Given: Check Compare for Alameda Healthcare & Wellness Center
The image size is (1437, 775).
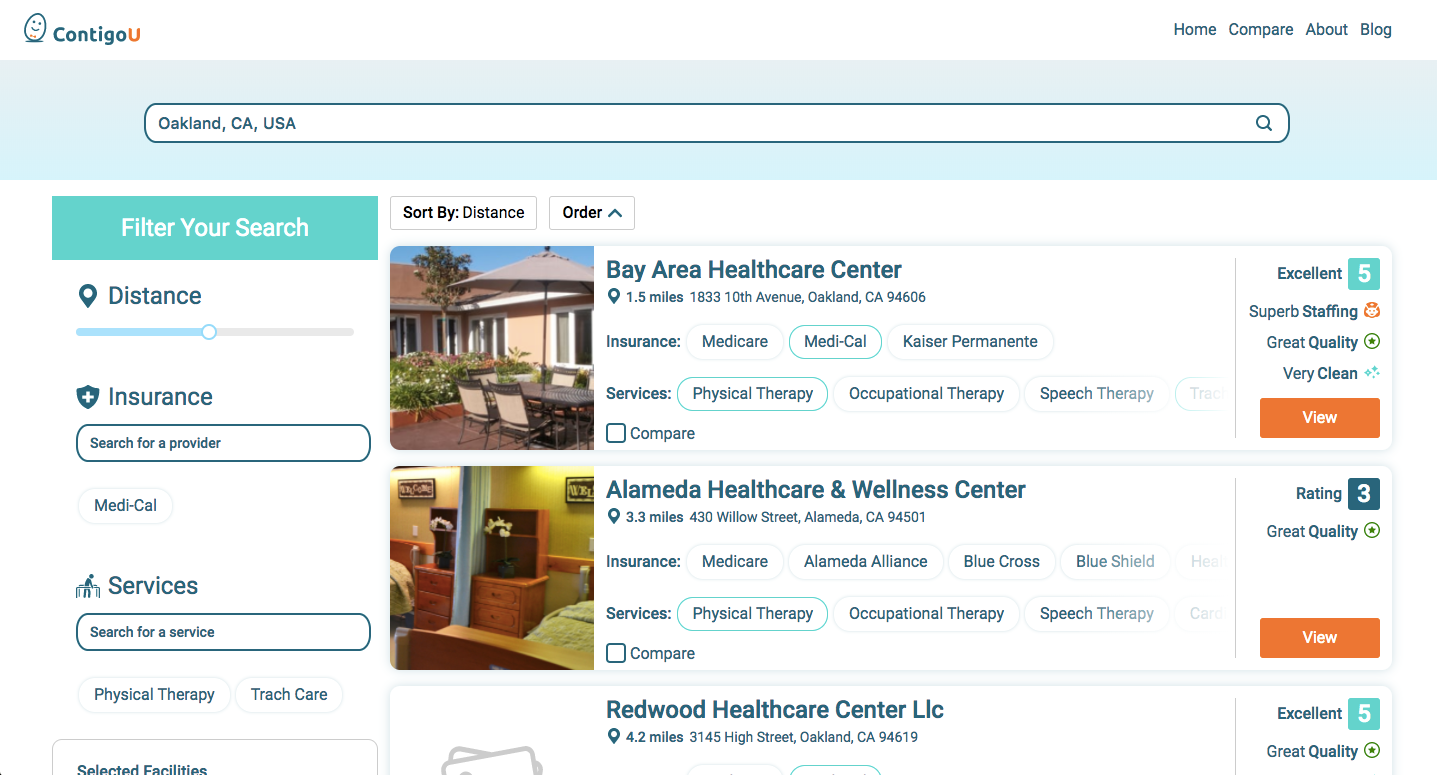Looking at the screenshot, I should (x=616, y=653).
